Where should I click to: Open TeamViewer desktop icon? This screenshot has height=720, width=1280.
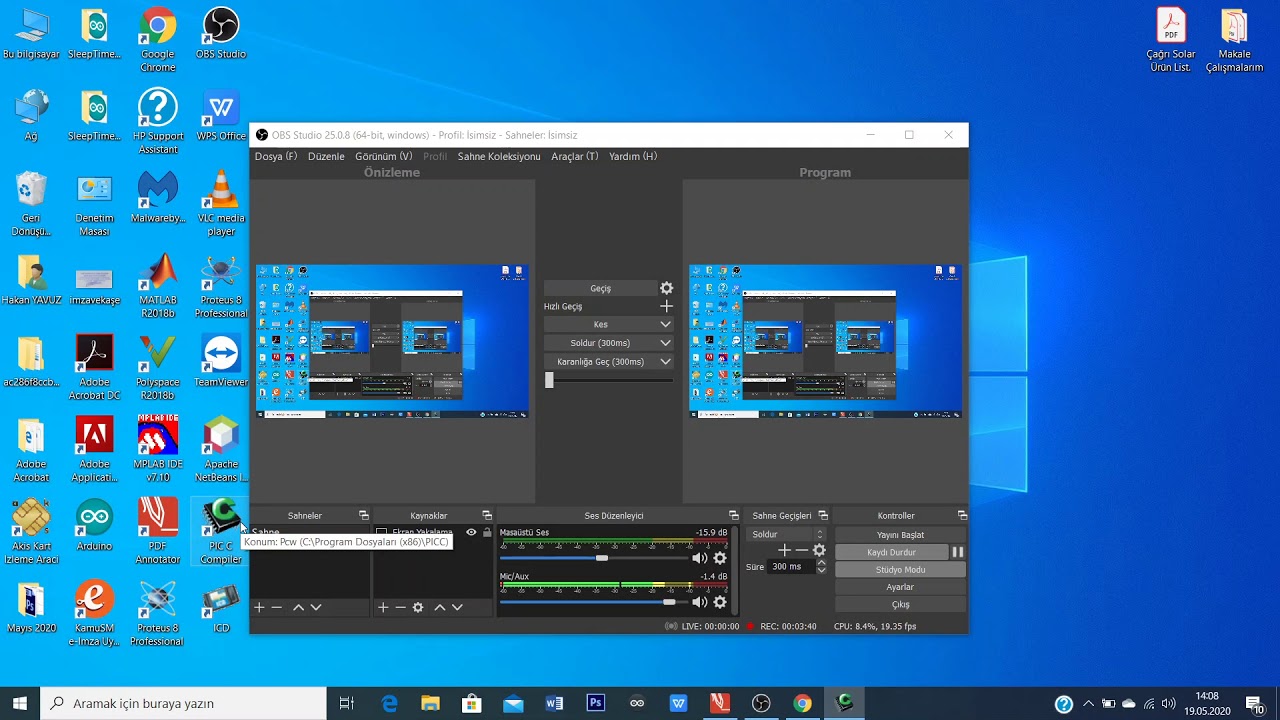click(221, 361)
